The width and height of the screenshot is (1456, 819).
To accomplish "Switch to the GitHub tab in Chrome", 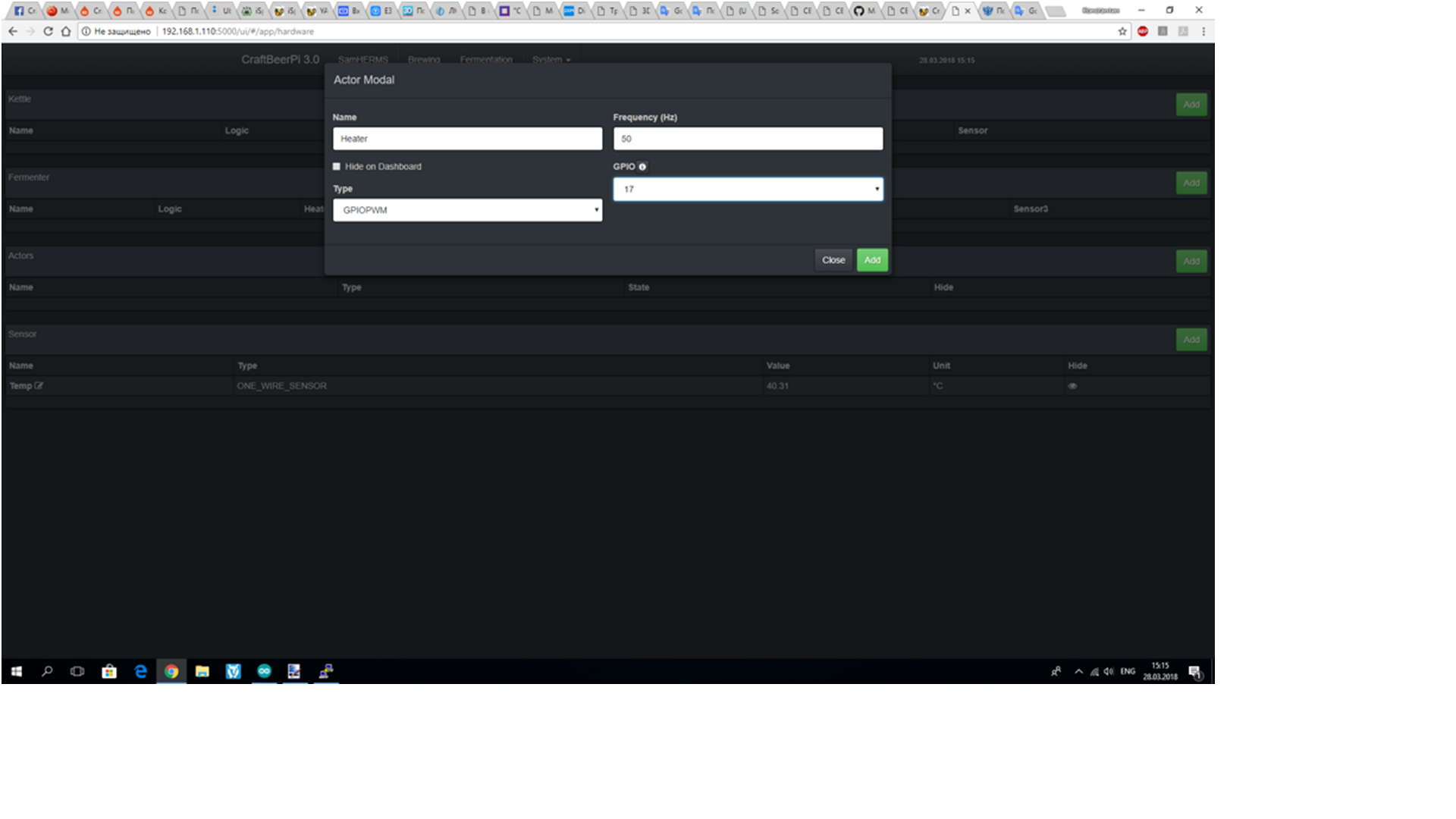I will (x=864, y=11).
